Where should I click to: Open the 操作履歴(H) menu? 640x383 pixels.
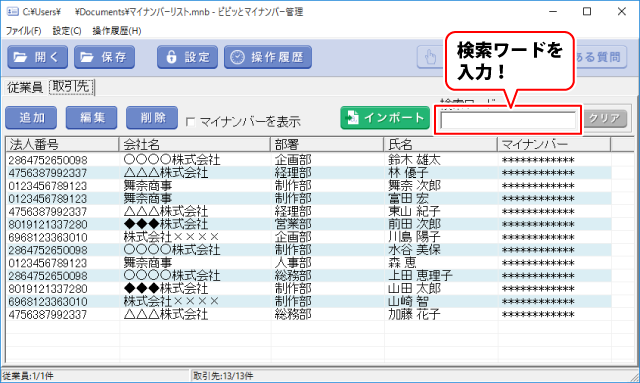[117, 31]
